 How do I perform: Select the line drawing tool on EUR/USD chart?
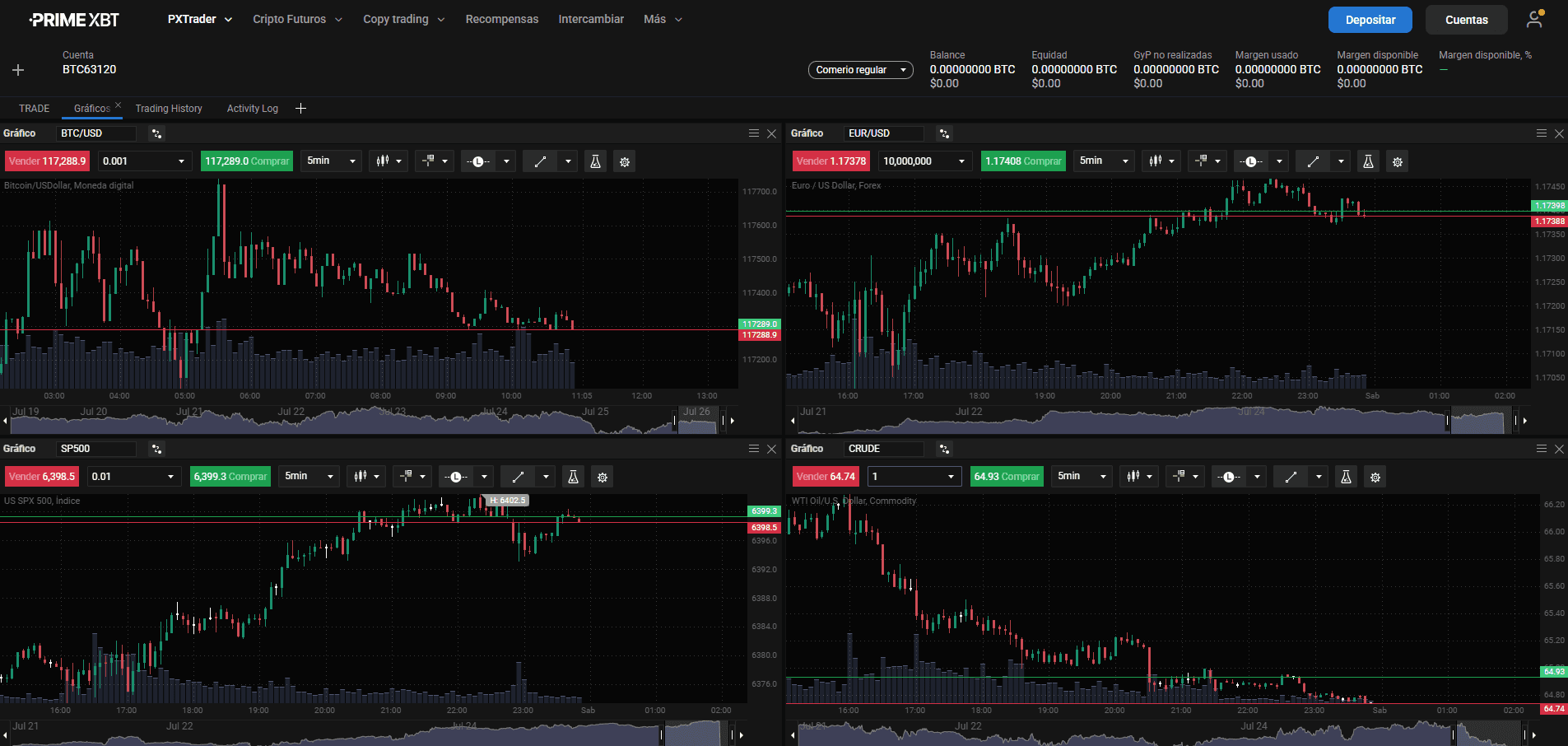coord(1313,161)
